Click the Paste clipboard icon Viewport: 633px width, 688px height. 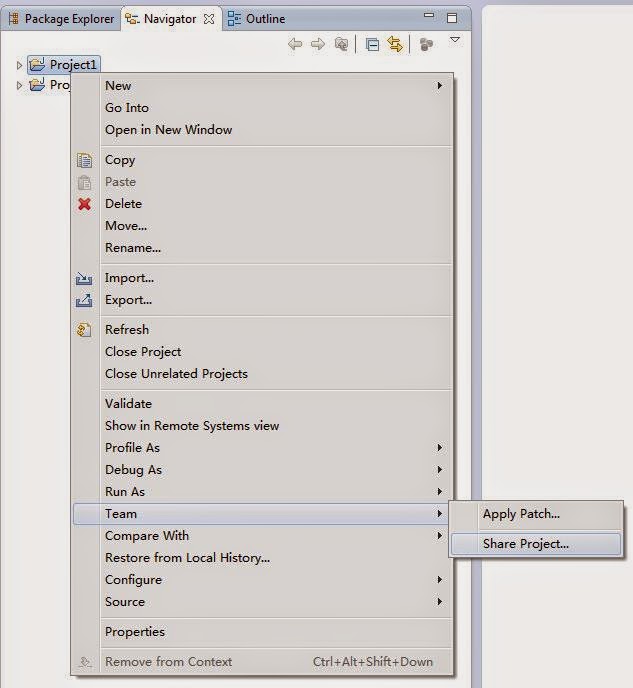[x=84, y=182]
